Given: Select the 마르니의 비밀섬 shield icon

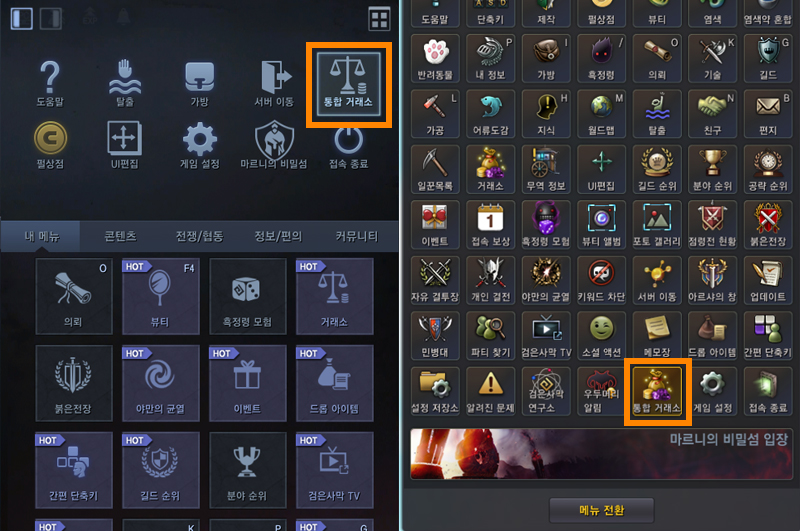Looking at the screenshot, I should click(274, 145).
